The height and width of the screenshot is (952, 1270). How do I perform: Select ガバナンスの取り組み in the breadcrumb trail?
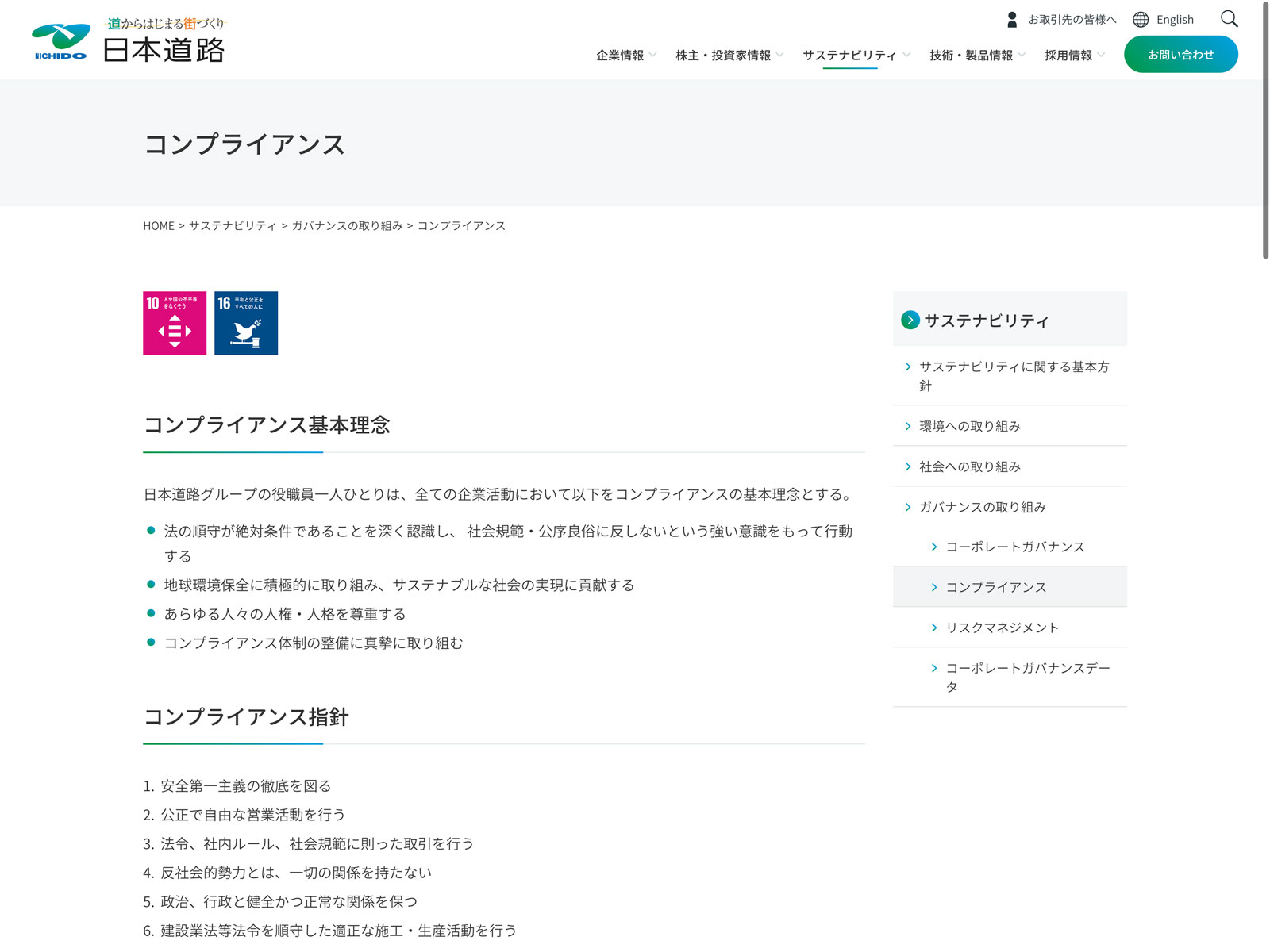point(347,226)
